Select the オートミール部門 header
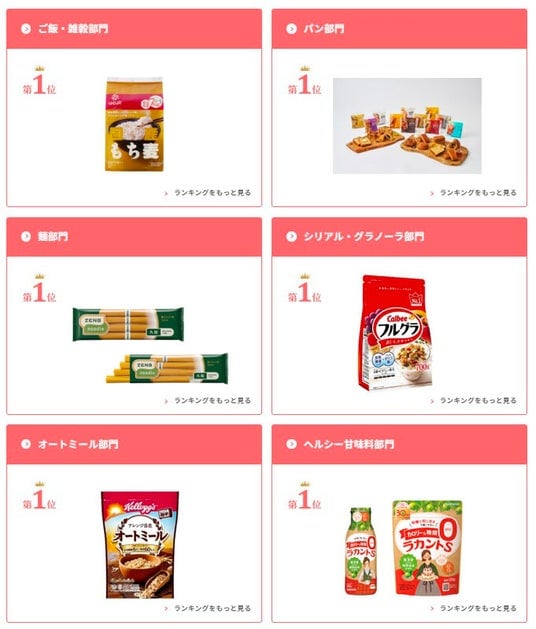This screenshot has width=536, height=629. [134, 444]
